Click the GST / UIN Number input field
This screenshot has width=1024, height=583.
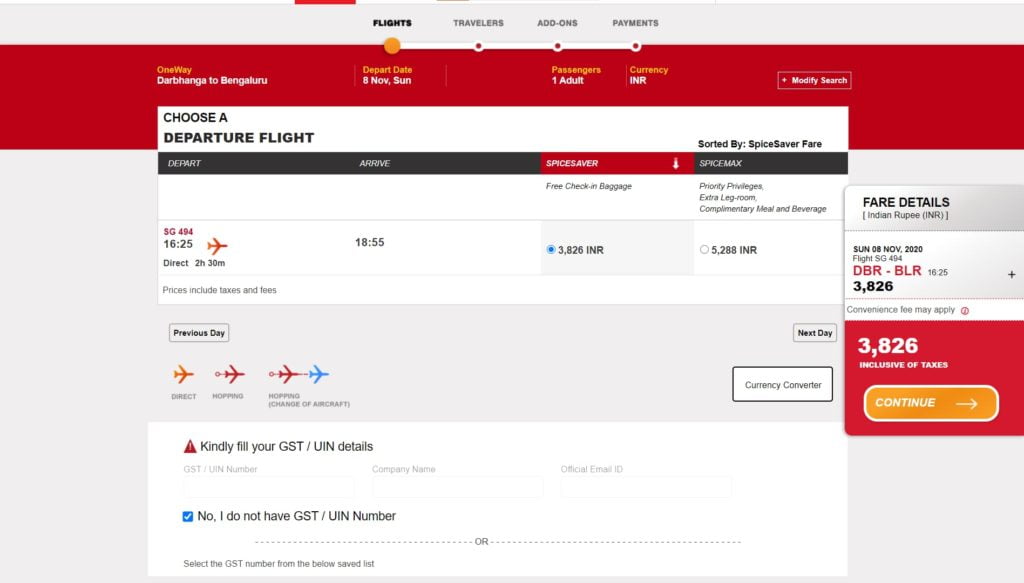point(269,488)
